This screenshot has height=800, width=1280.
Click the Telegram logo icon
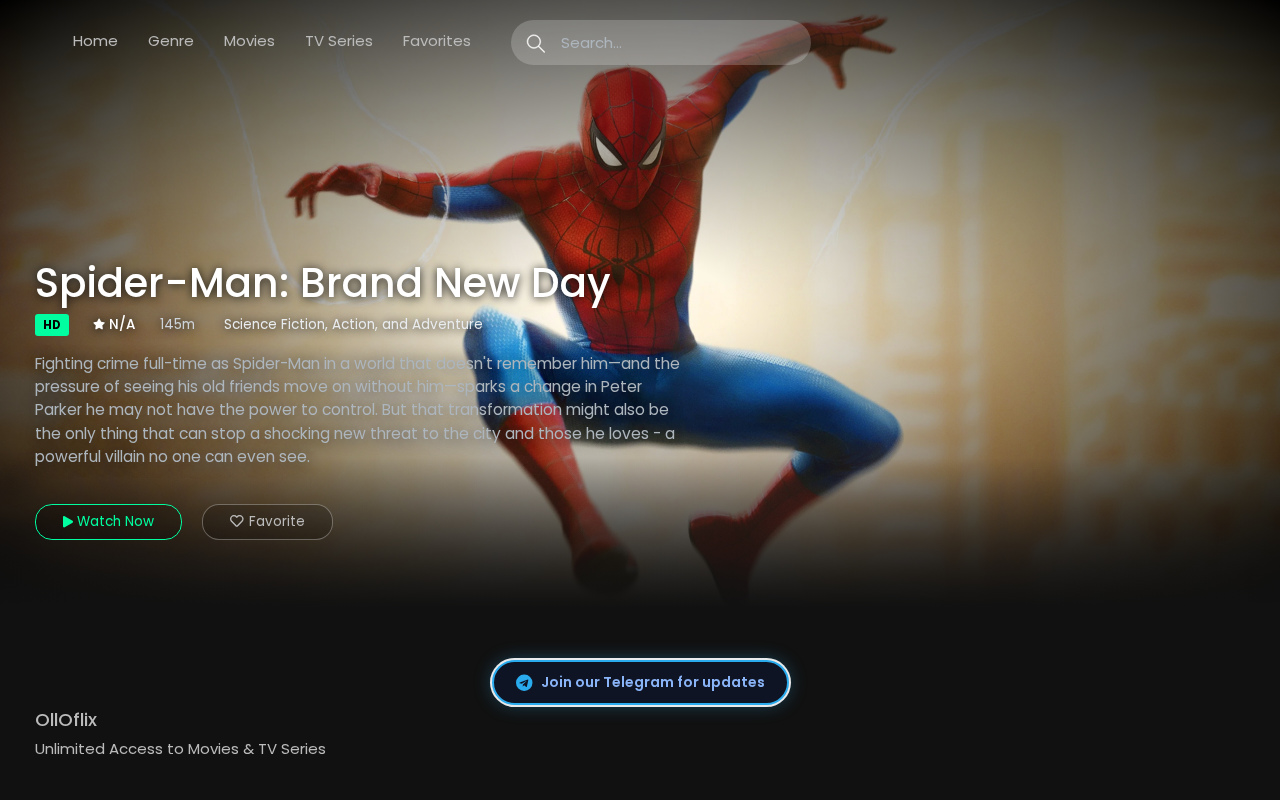click(x=524, y=682)
